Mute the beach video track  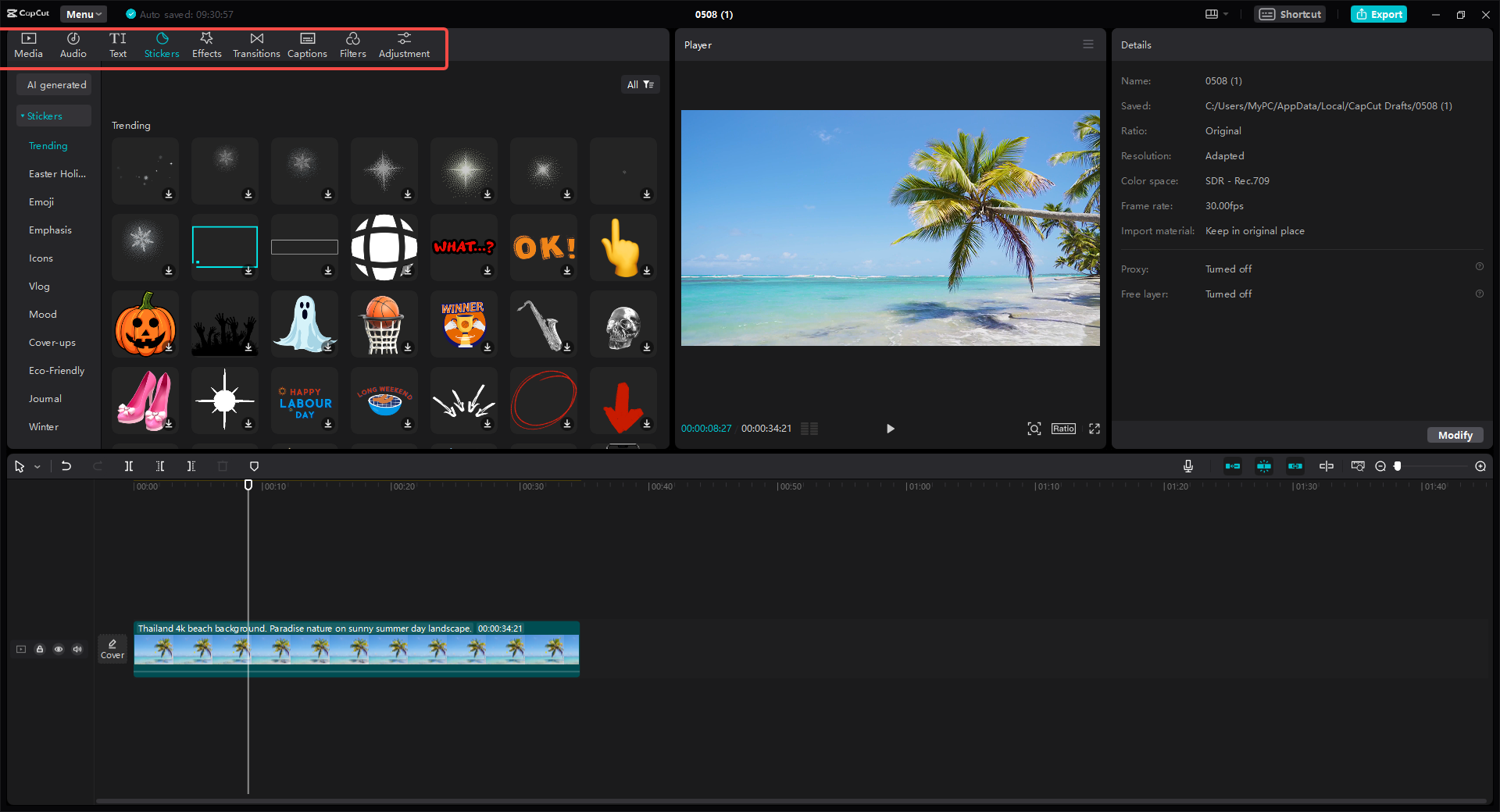[x=77, y=649]
